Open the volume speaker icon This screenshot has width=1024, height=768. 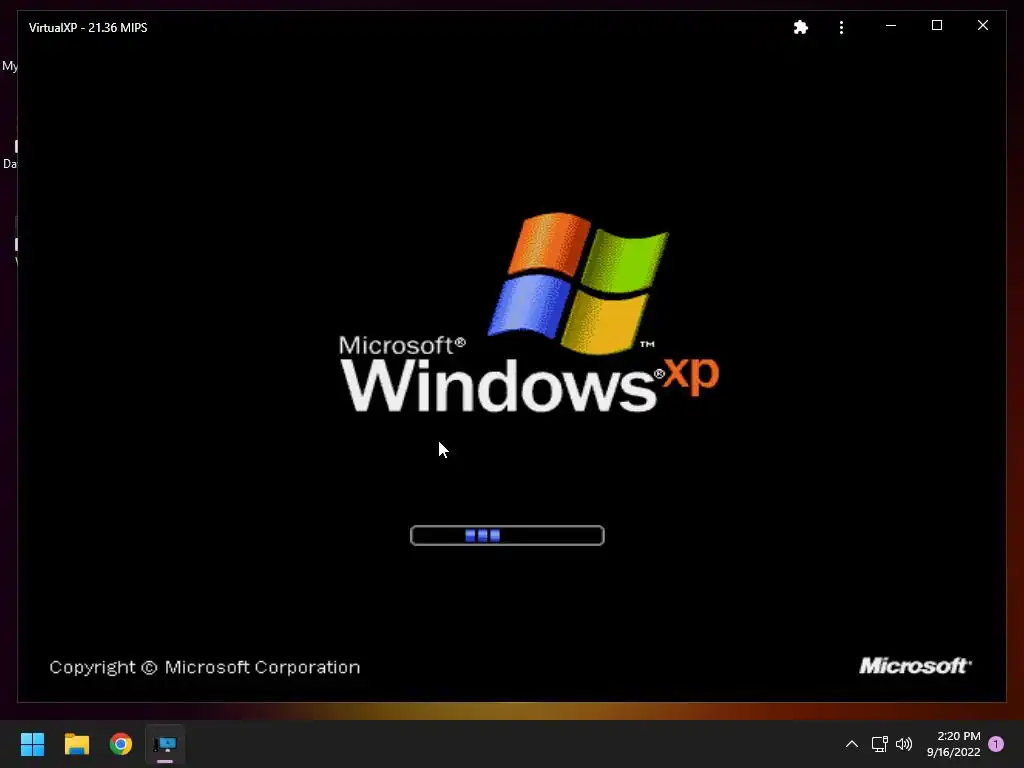[904, 744]
